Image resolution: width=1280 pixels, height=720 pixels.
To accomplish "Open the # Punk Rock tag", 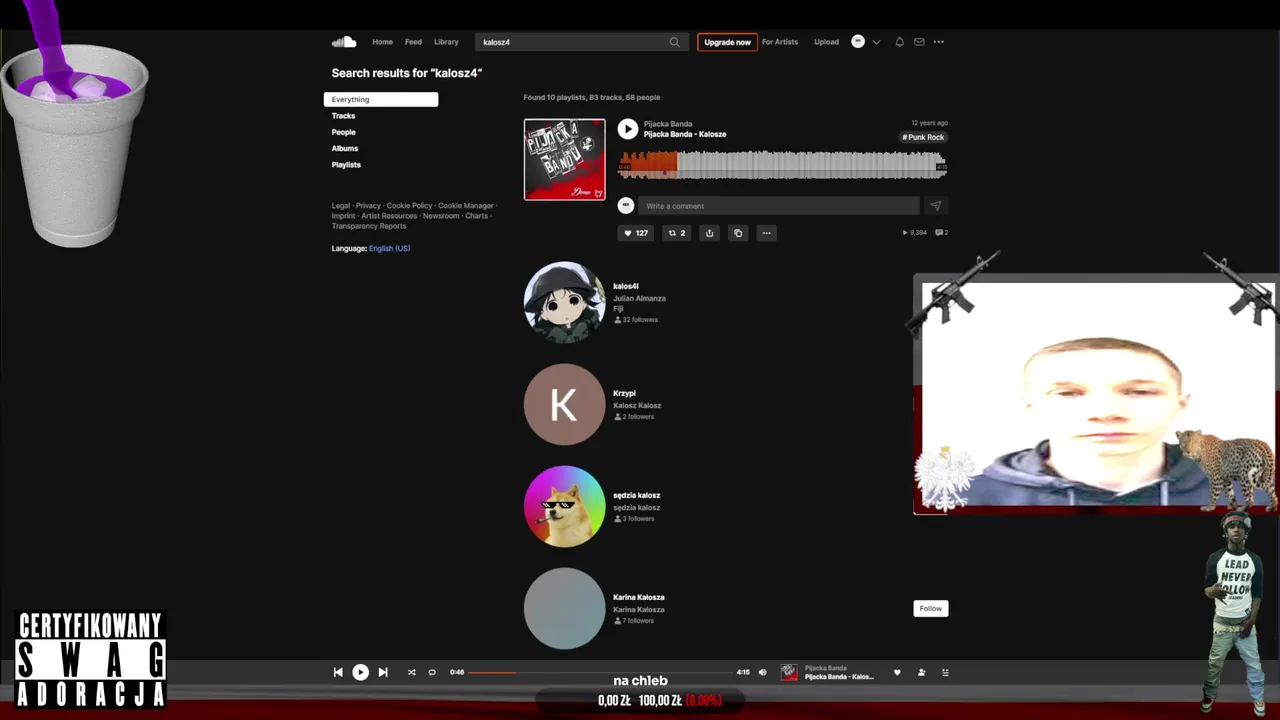I will [923, 137].
